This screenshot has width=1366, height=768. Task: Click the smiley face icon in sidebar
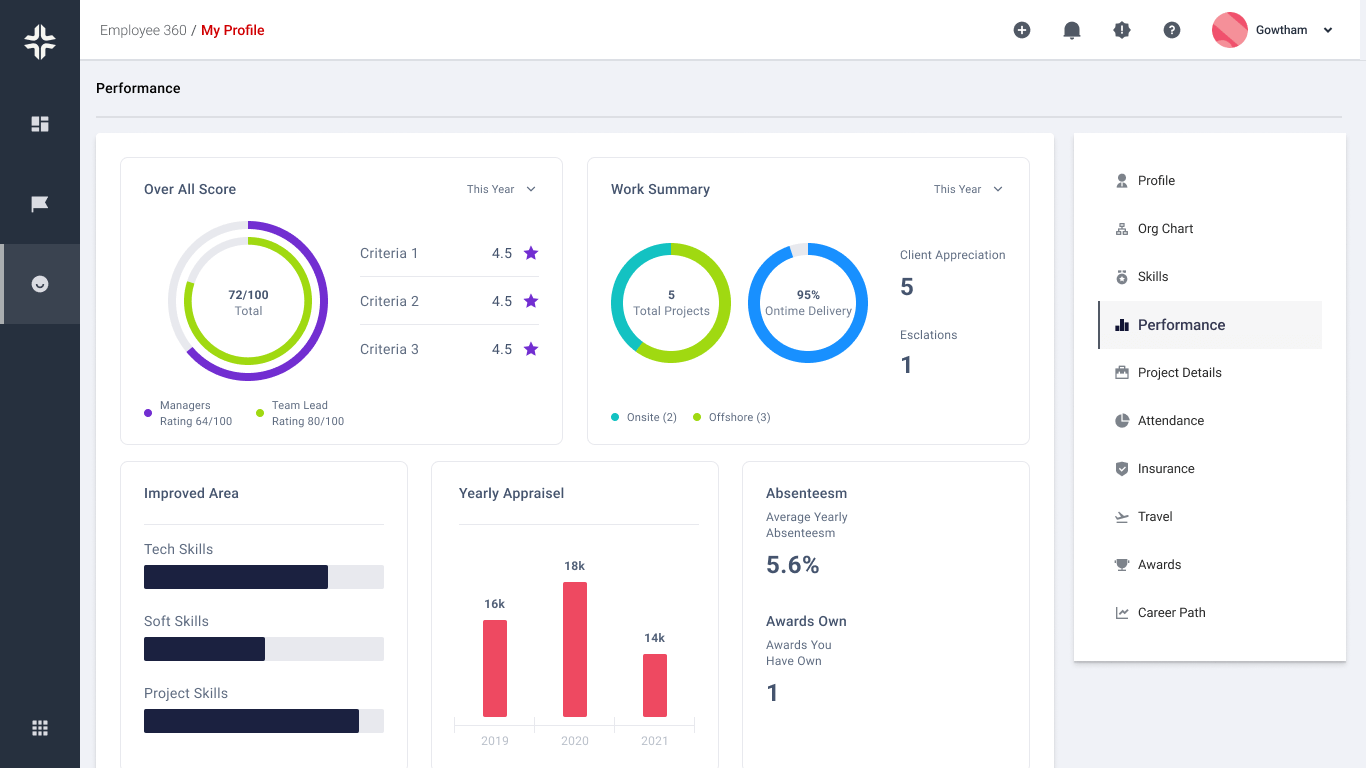click(x=40, y=284)
